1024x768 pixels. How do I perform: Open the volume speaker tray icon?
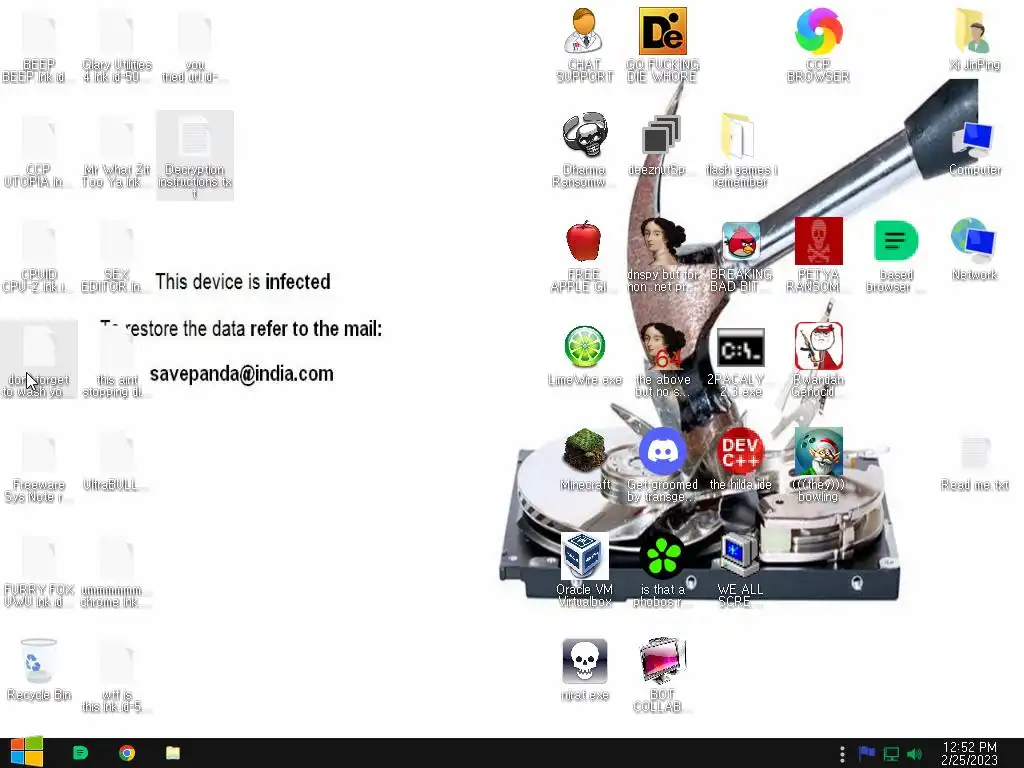pos(914,754)
